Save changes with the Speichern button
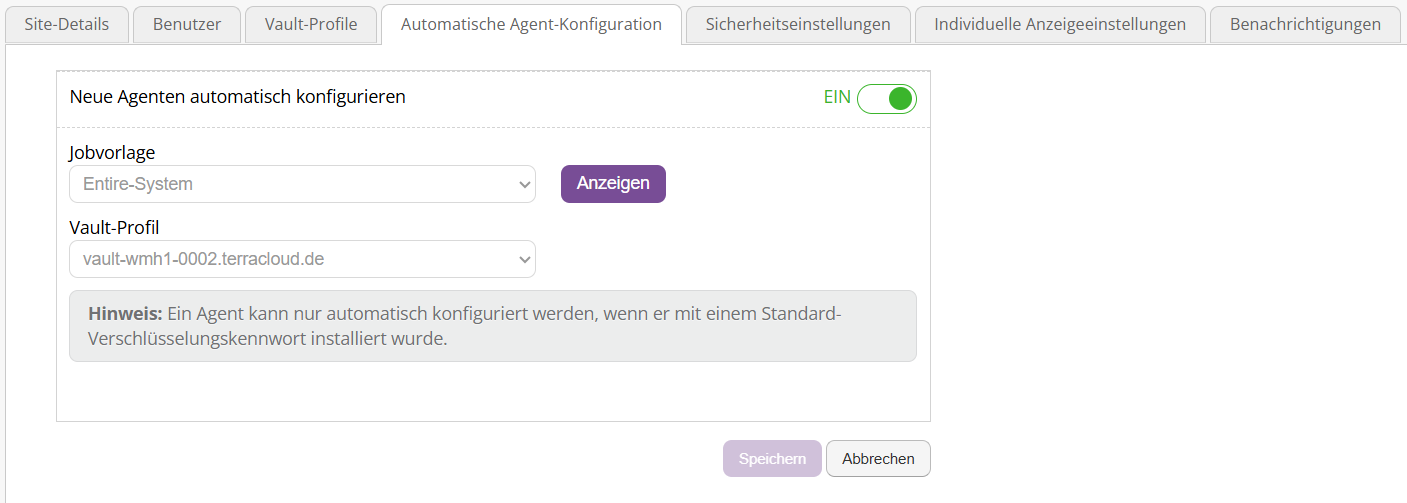Screen dimensions: 1407x503 (772, 459)
